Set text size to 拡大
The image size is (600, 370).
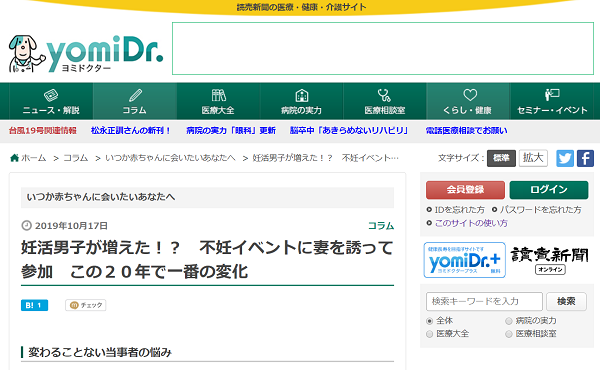click(533, 158)
